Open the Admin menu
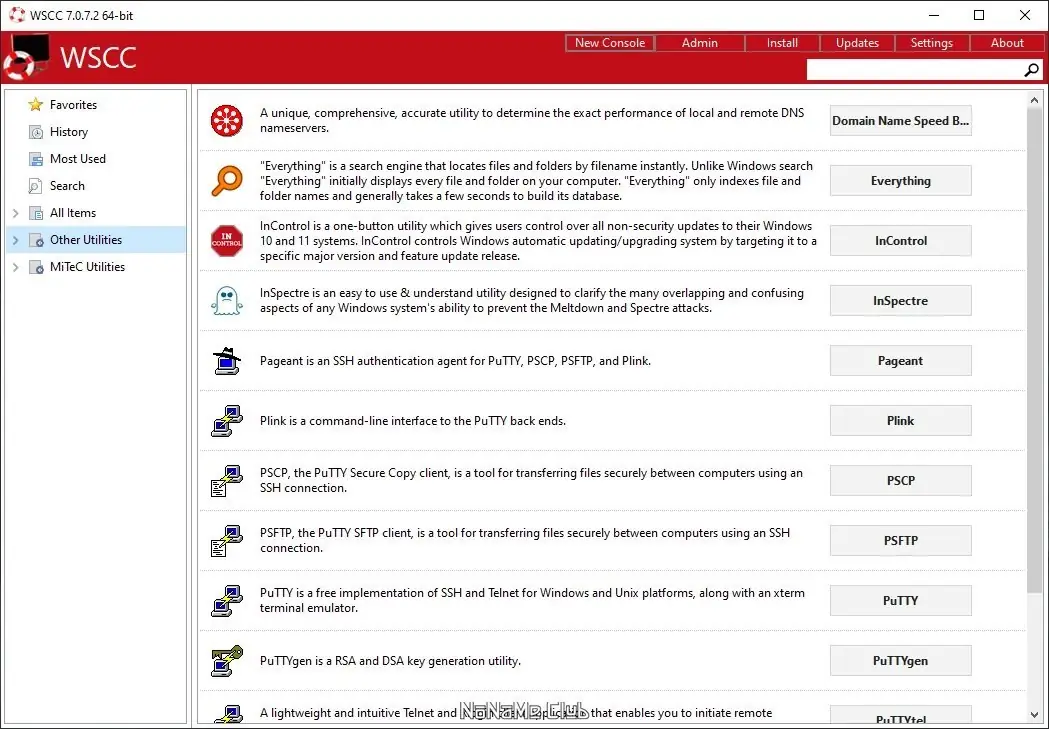The width and height of the screenshot is (1049, 729). pos(700,43)
